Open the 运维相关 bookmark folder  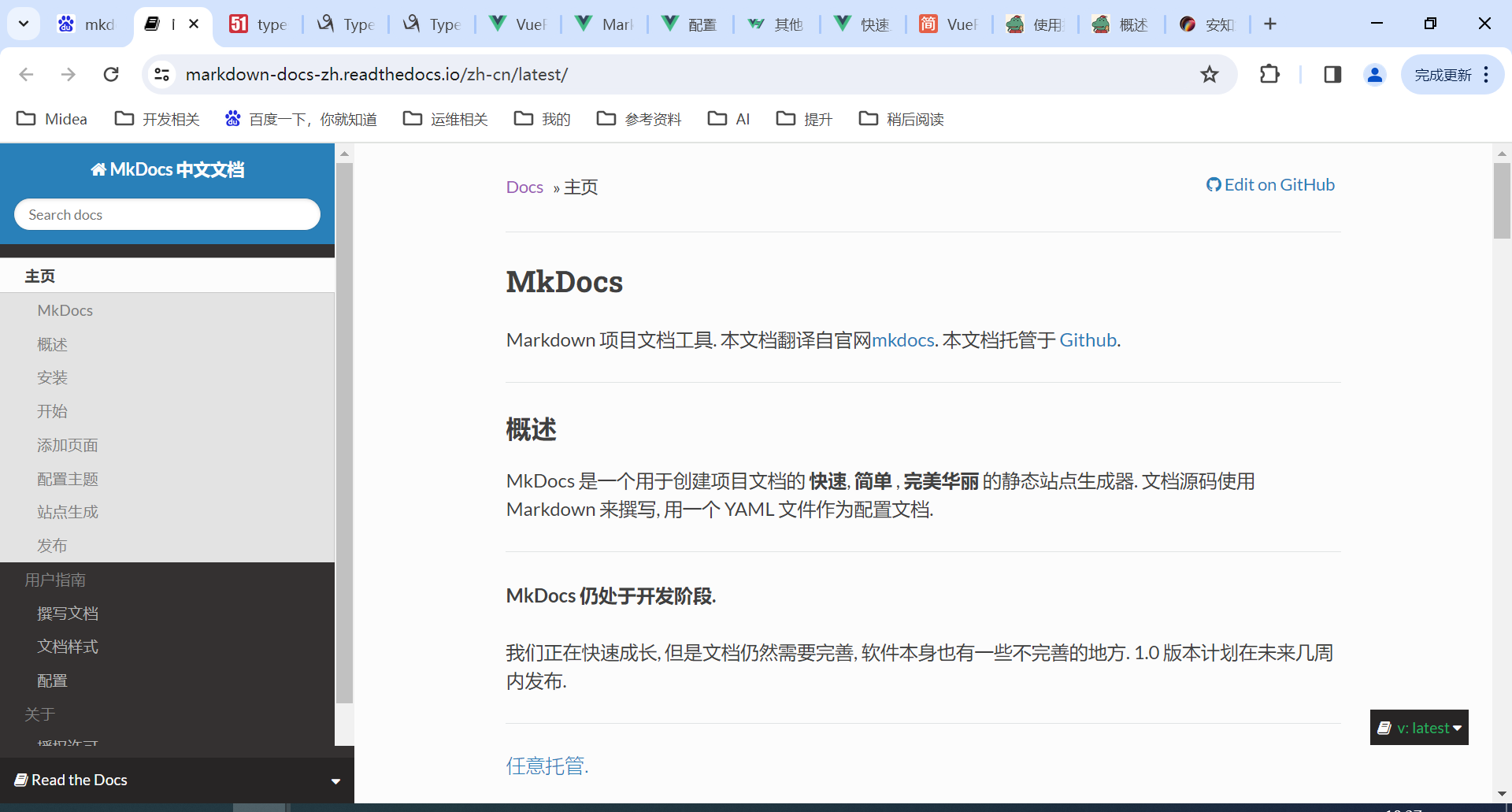point(446,119)
